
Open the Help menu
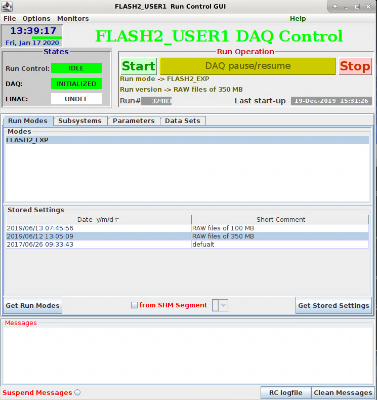(298, 19)
